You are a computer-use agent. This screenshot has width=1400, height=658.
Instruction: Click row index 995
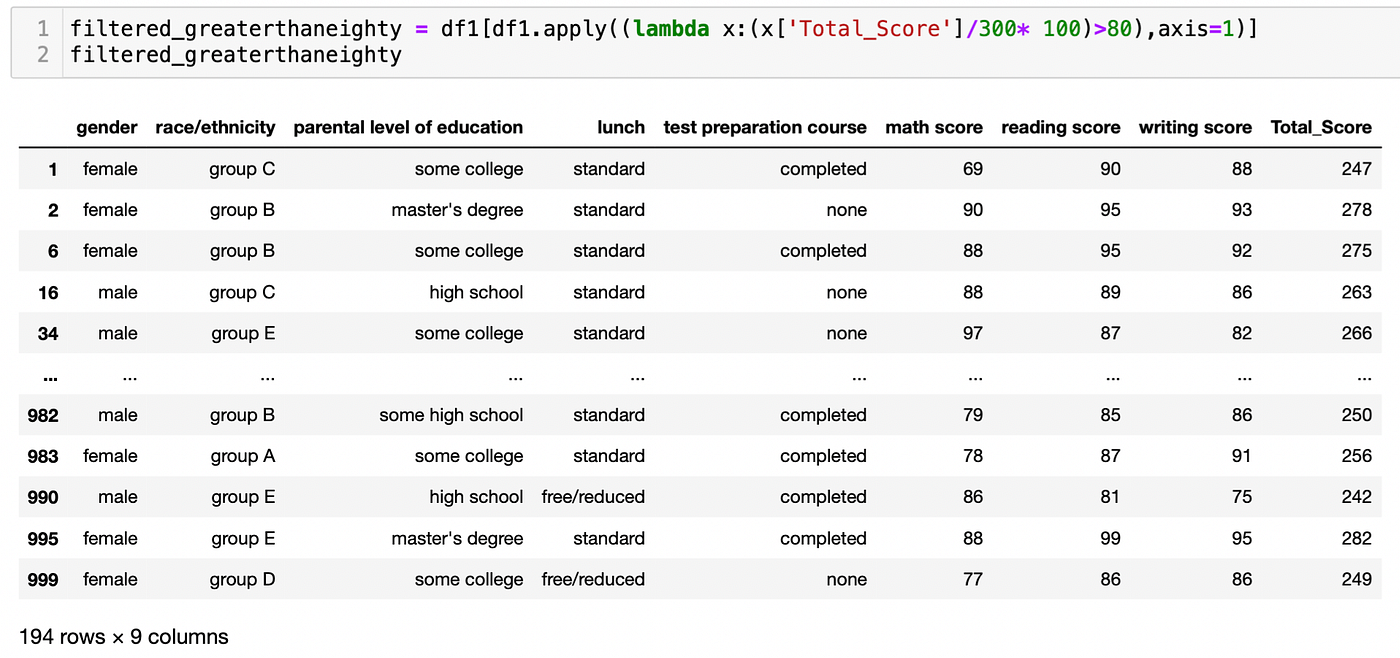[43, 539]
